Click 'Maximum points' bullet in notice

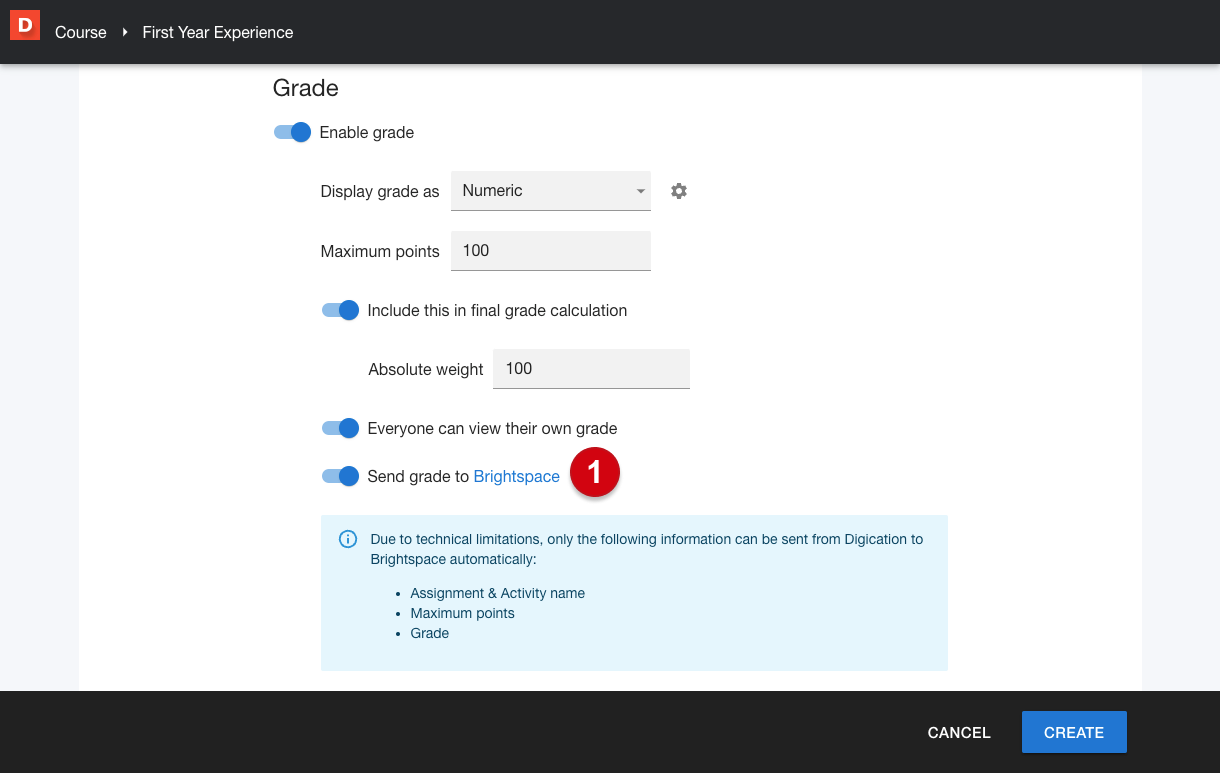[462, 613]
